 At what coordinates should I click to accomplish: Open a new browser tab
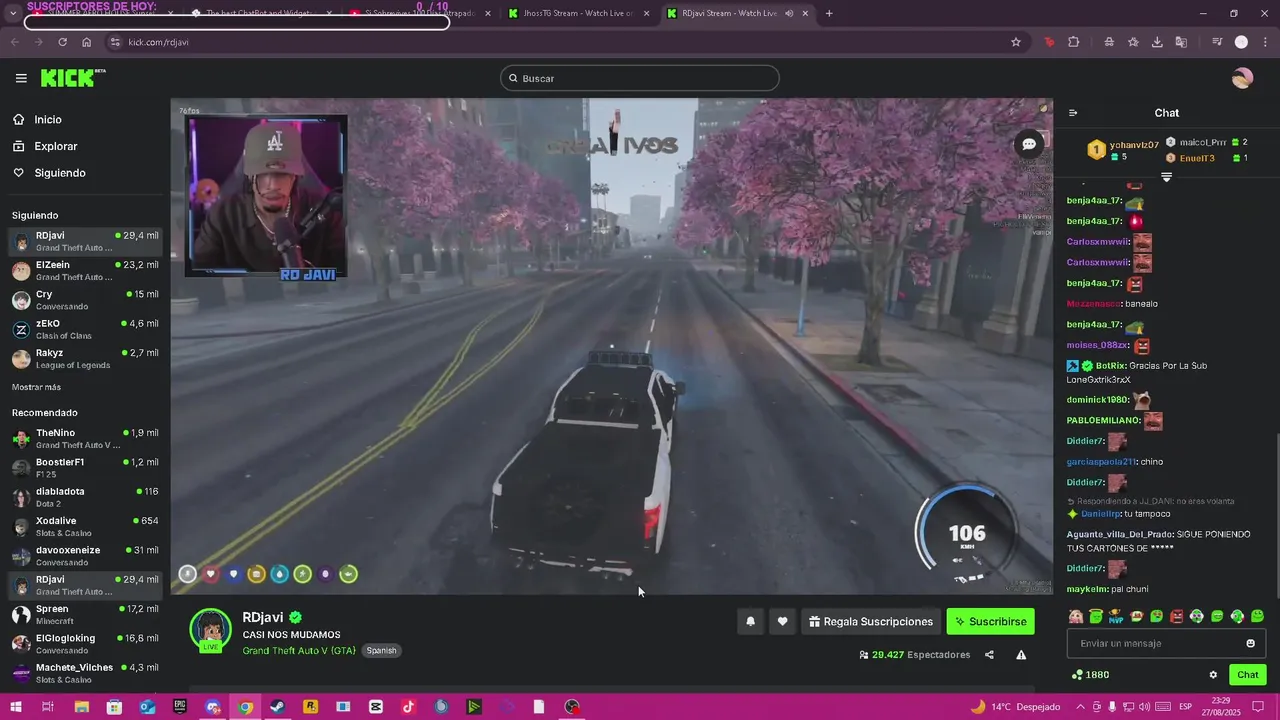click(x=829, y=13)
